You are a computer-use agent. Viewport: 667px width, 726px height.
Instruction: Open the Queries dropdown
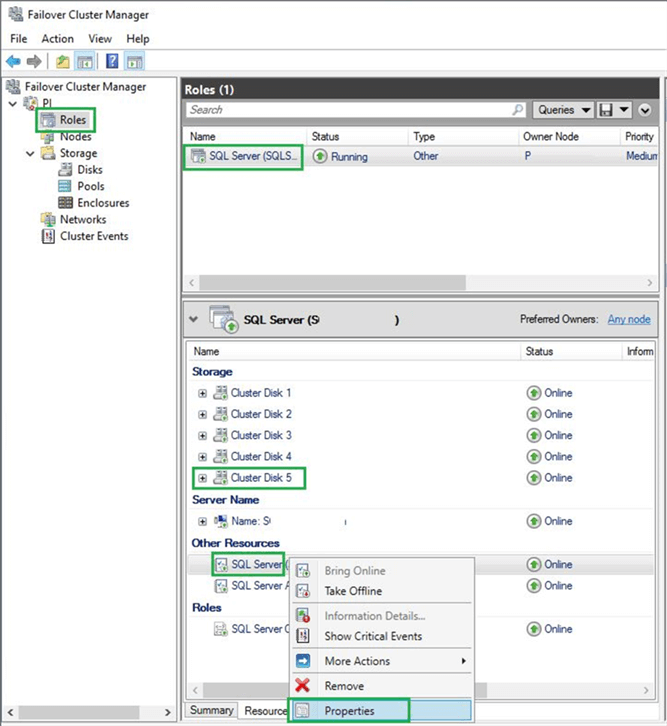[x=563, y=110]
